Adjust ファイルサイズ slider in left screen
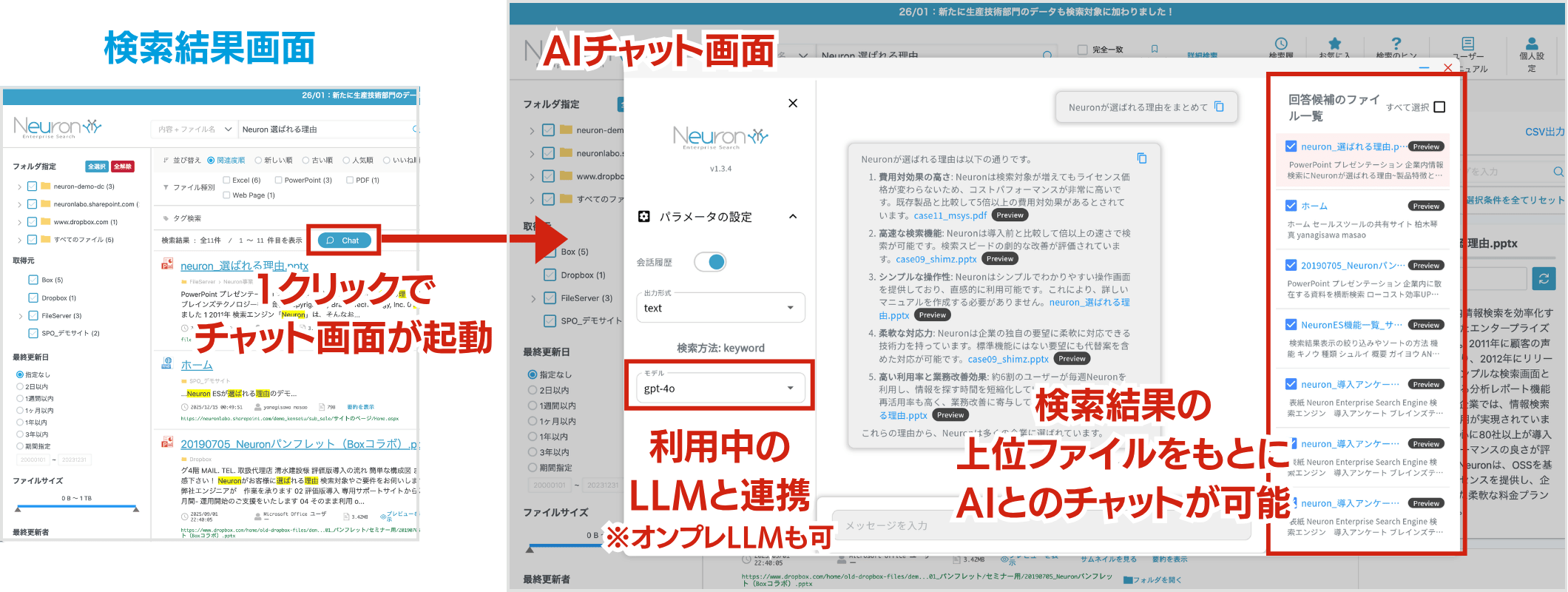1568x592 pixels. tap(77, 508)
